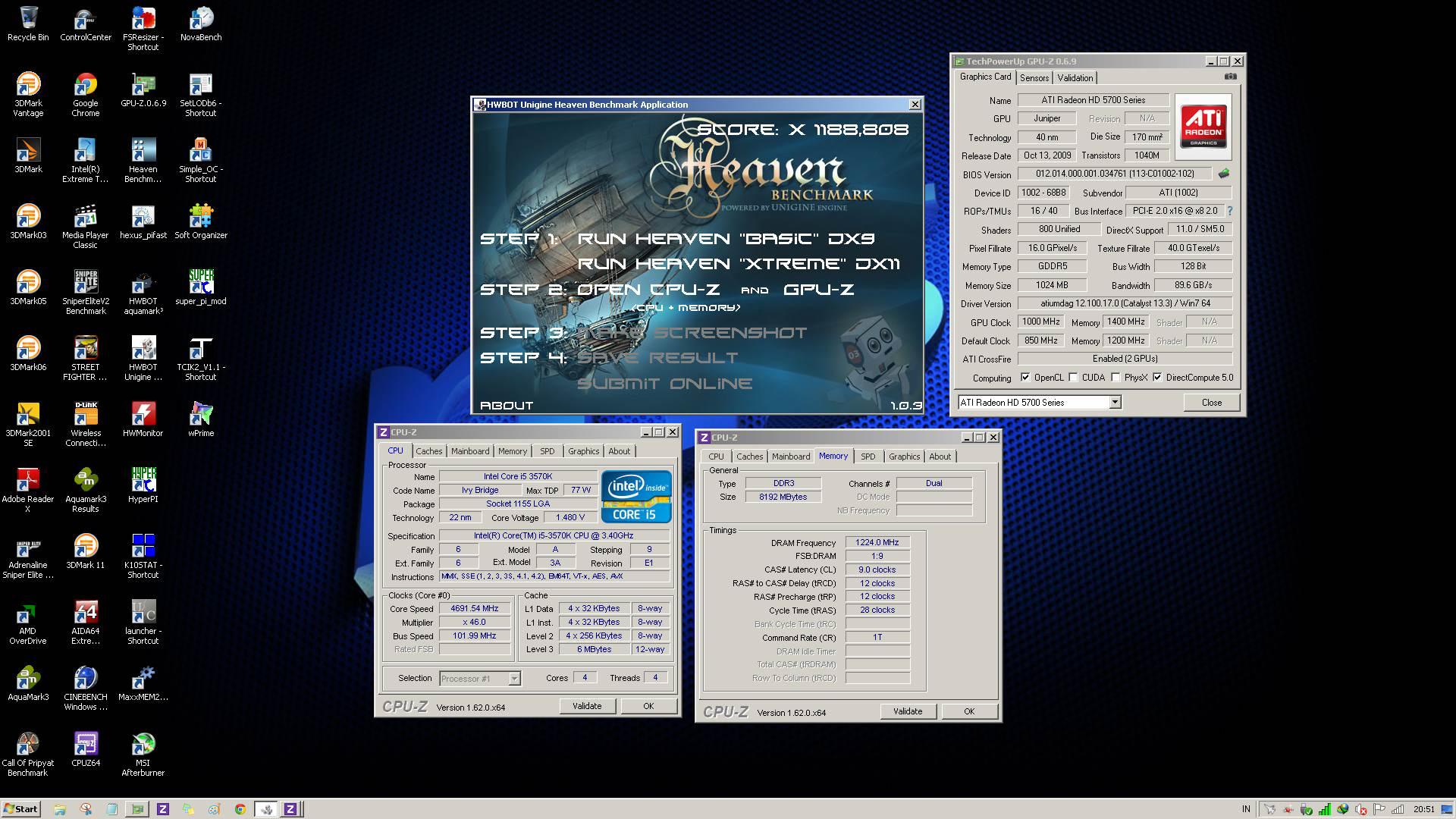Viewport: 1456px width, 819px height.
Task: Toggle the CUDA checkbox
Action: tap(1073, 378)
